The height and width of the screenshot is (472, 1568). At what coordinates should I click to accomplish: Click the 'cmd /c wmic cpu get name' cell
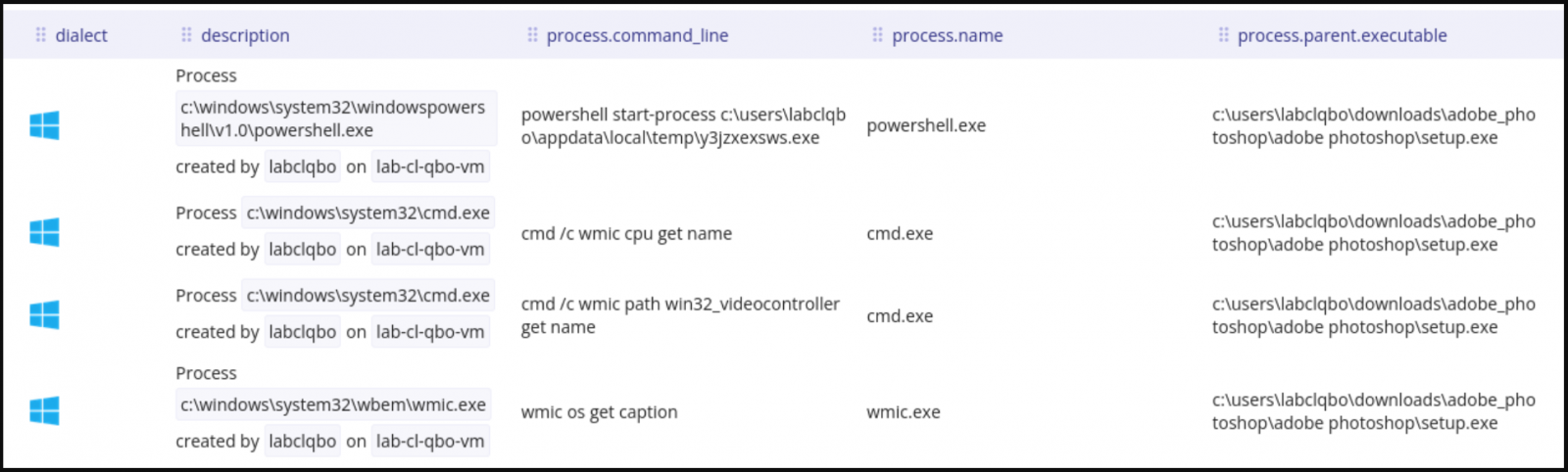[x=626, y=233]
